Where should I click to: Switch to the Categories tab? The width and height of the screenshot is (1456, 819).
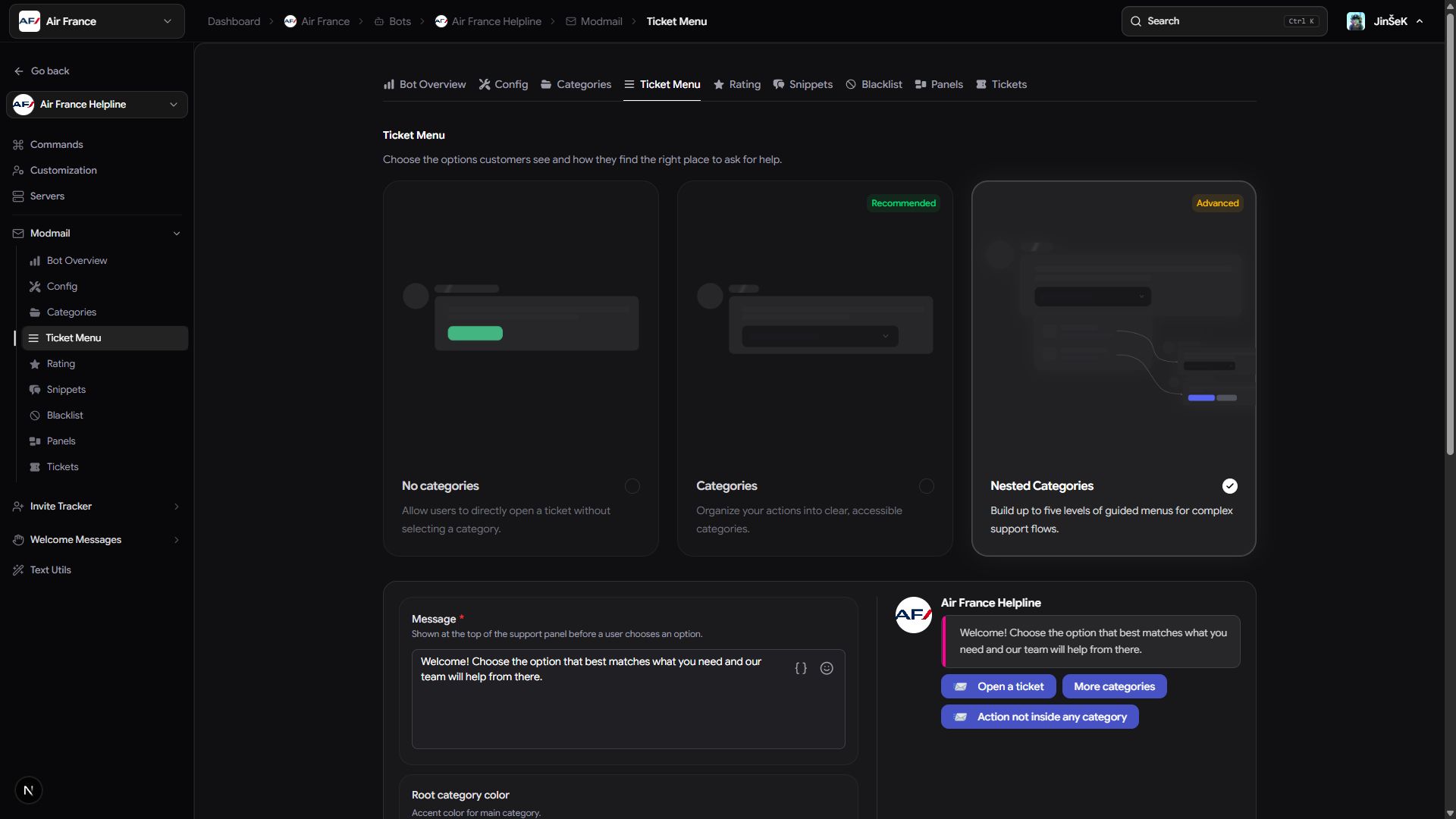[x=576, y=84]
